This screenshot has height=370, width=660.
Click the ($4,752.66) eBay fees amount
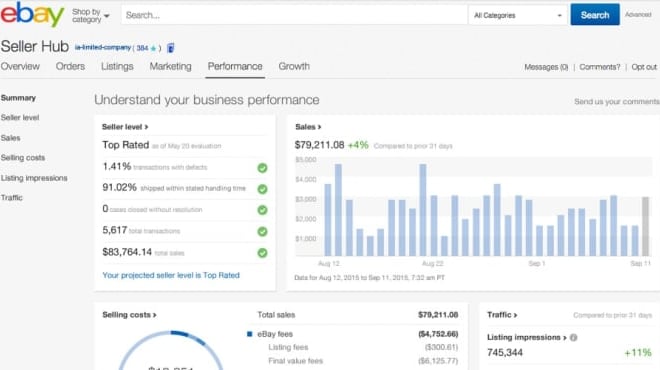pyautogui.click(x=438, y=334)
